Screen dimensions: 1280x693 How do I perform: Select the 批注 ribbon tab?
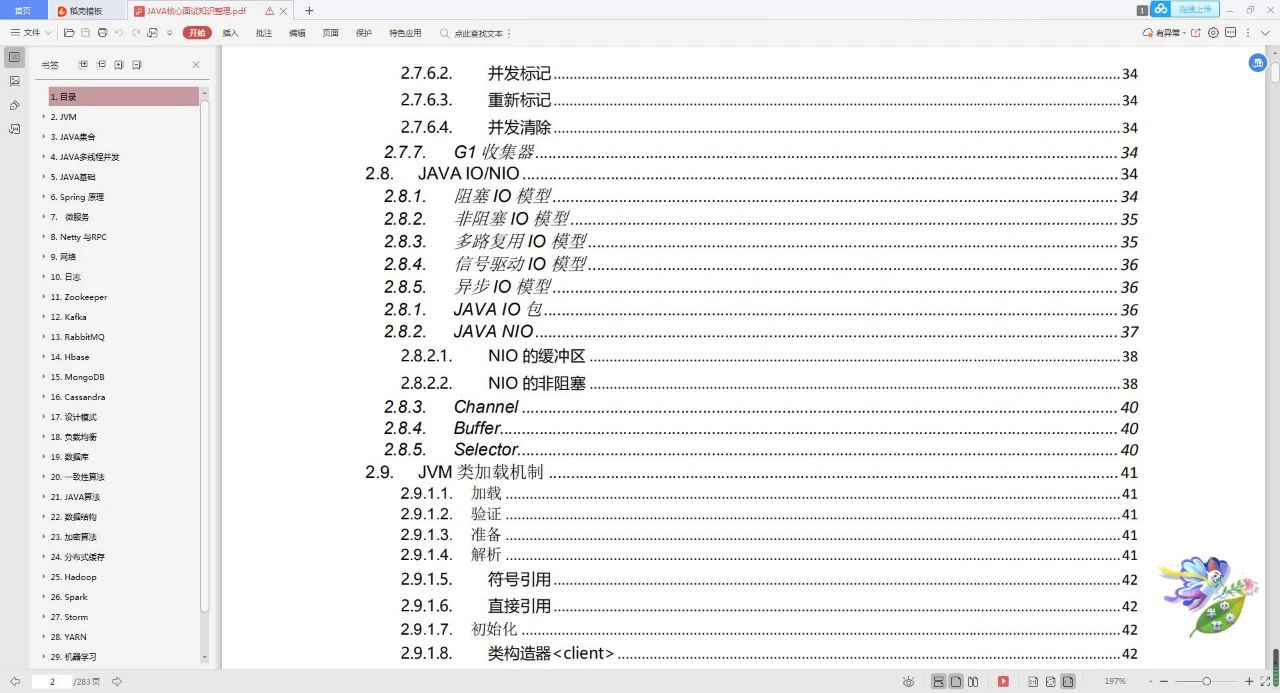coord(264,33)
